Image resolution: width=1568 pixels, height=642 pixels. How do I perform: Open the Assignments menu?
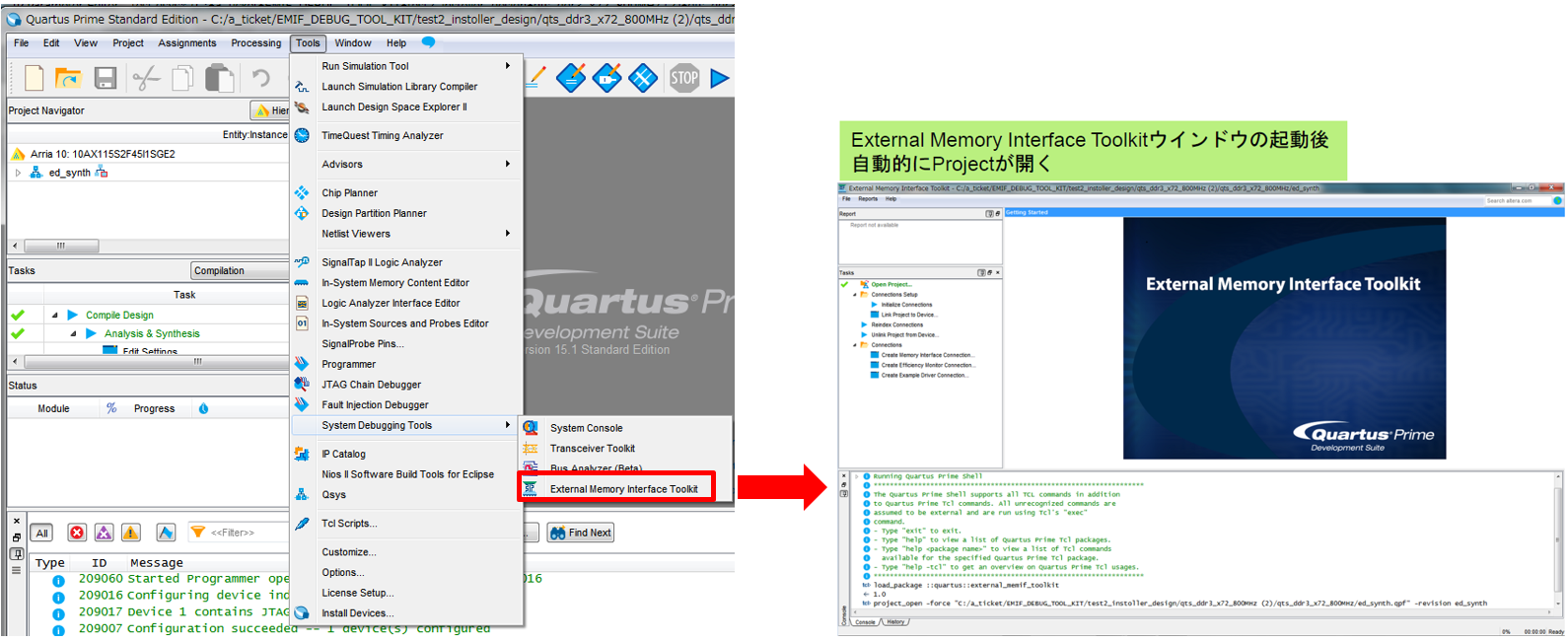click(187, 43)
